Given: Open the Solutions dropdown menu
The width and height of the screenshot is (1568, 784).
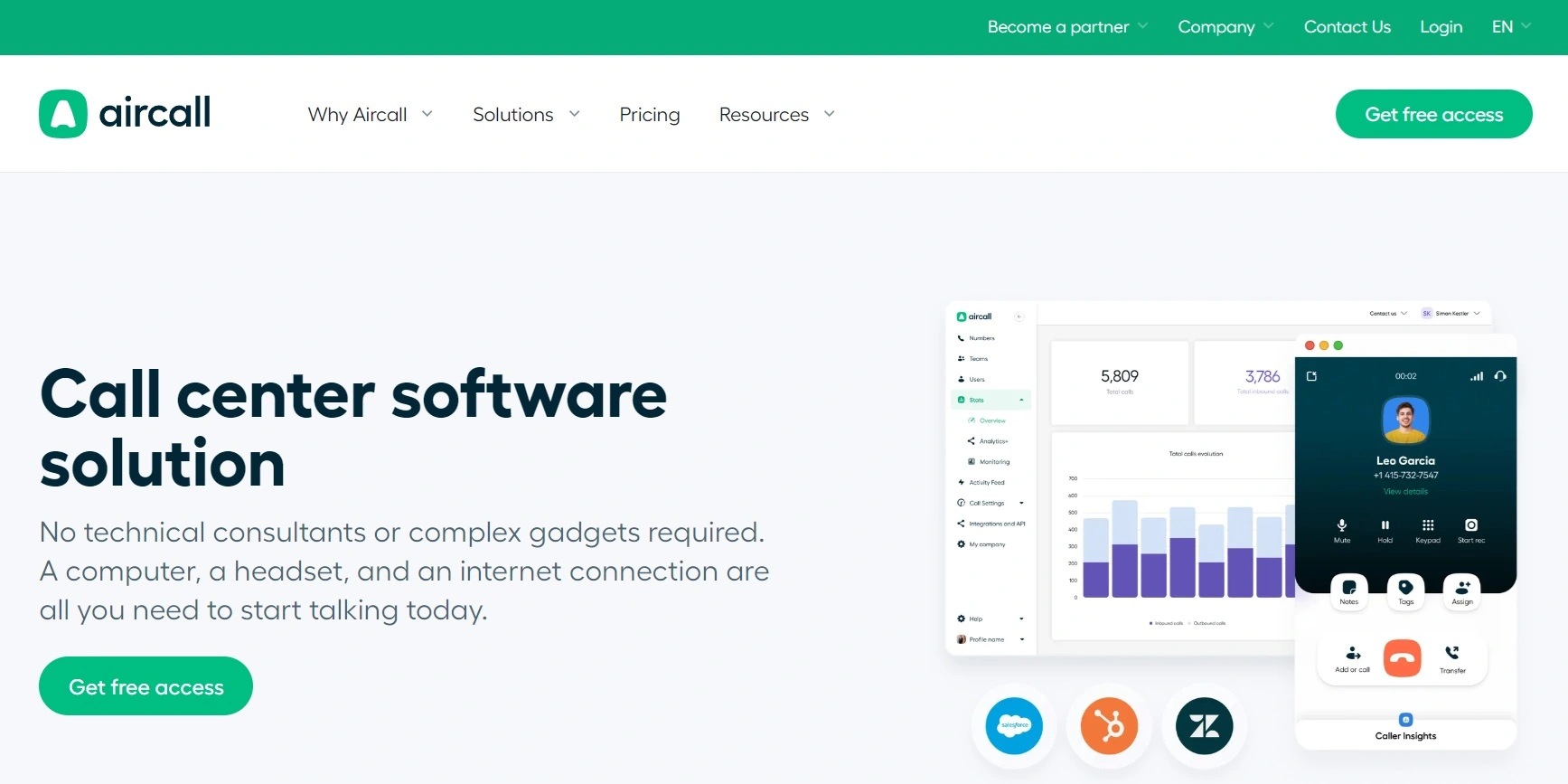Looking at the screenshot, I should pos(526,115).
